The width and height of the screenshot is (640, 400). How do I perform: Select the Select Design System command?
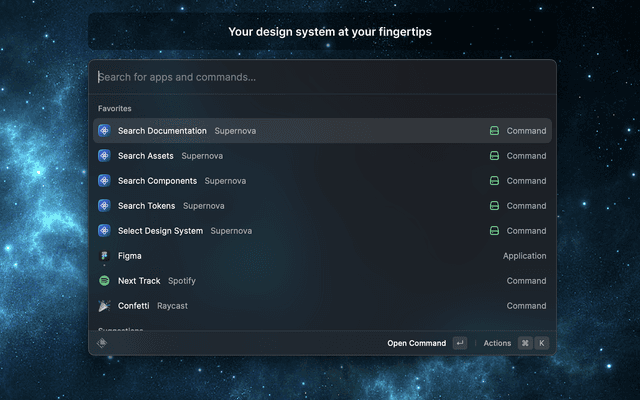point(160,231)
